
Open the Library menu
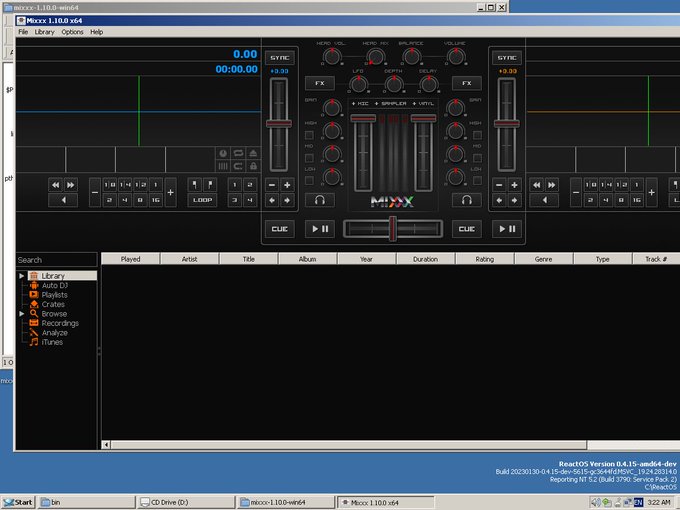44,32
